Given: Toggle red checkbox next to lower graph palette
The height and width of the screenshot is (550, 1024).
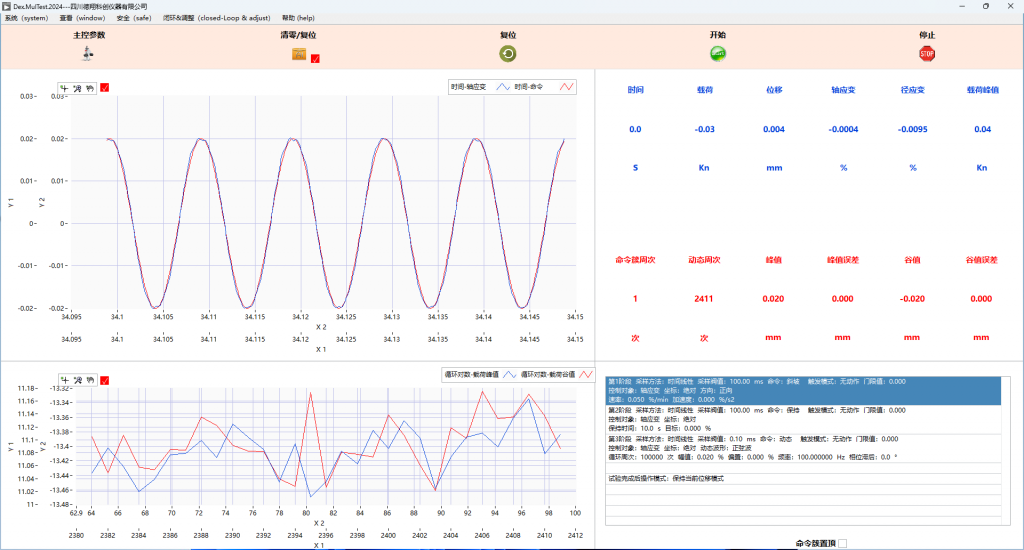Looking at the screenshot, I should [x=105, y=380].
